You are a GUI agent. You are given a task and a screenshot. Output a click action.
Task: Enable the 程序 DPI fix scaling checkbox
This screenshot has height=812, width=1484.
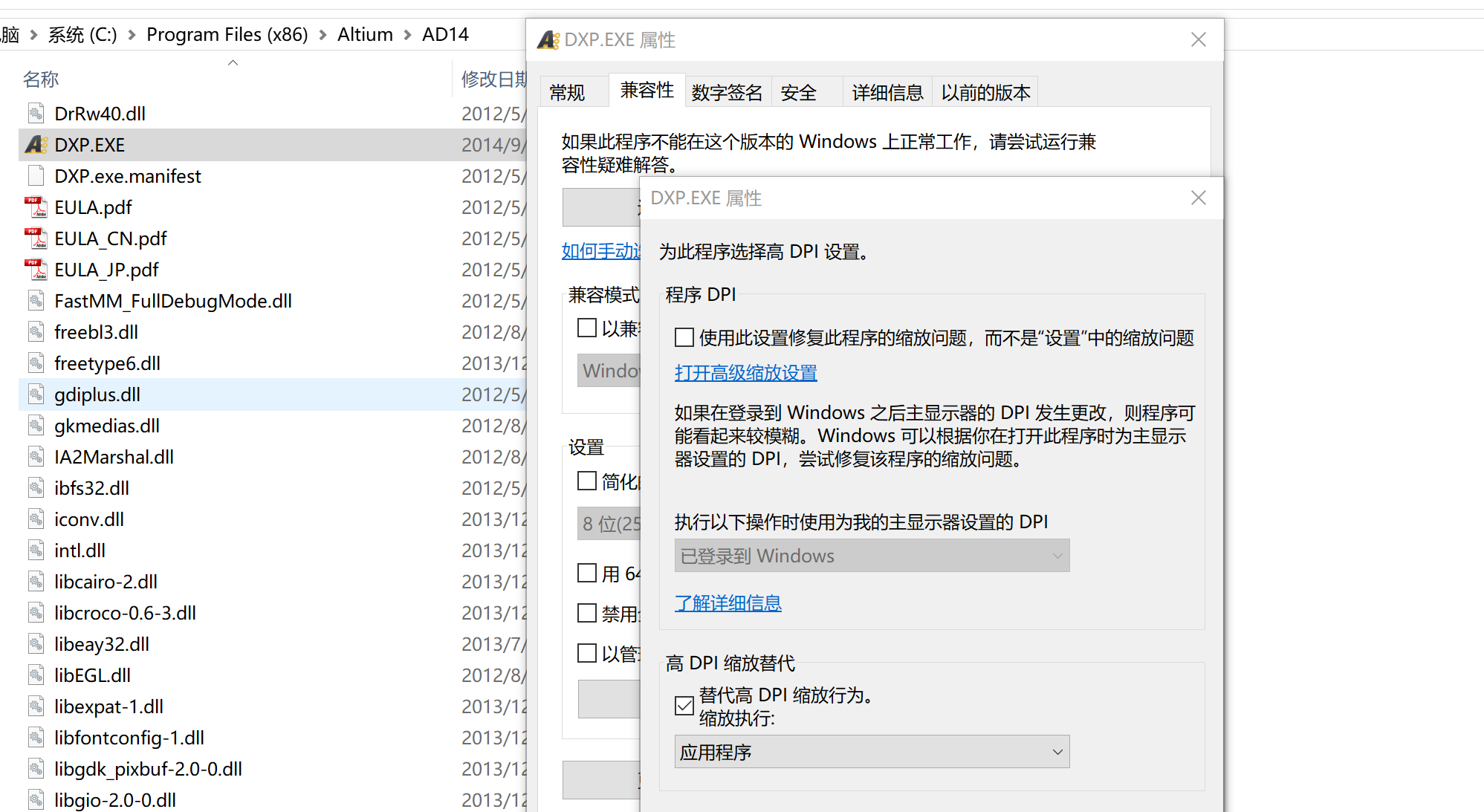[x=684, y=338]
